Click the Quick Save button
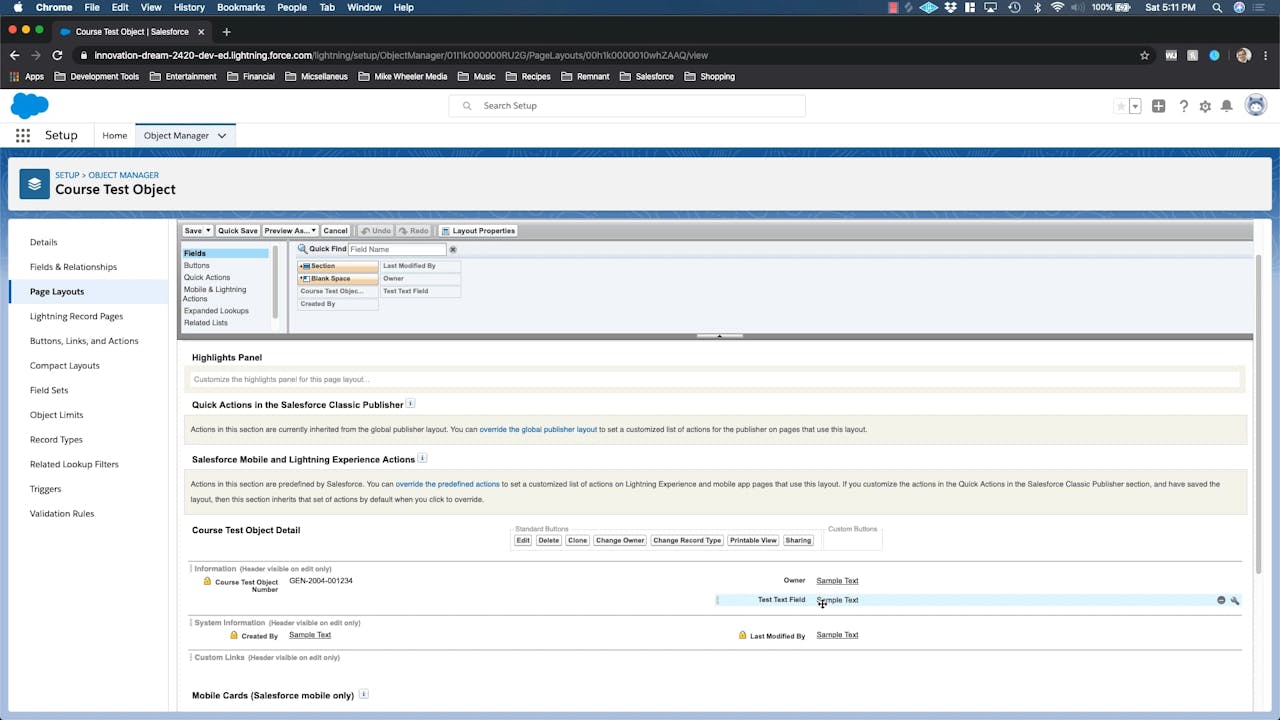The width and height of the screenshot is (1280, 720). [x=238, y=231]
